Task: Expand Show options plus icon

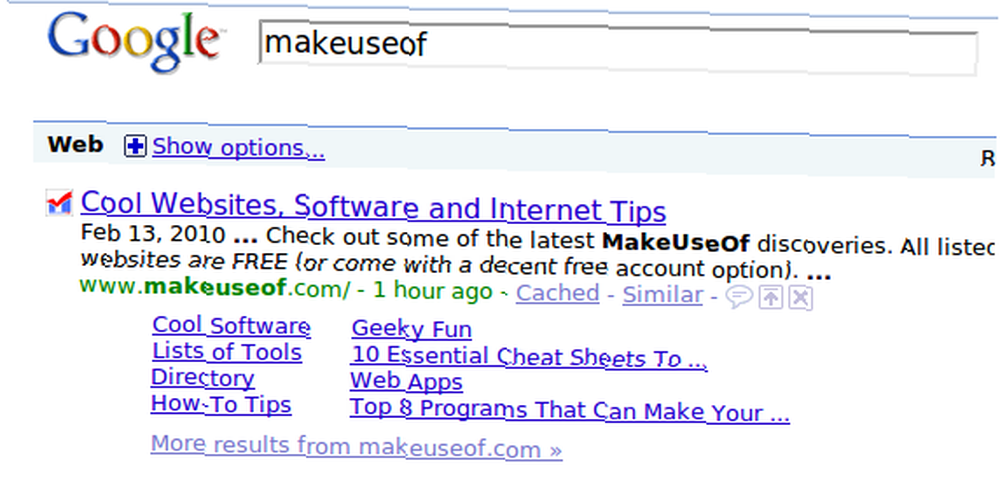Action: [x=135, y=147]
